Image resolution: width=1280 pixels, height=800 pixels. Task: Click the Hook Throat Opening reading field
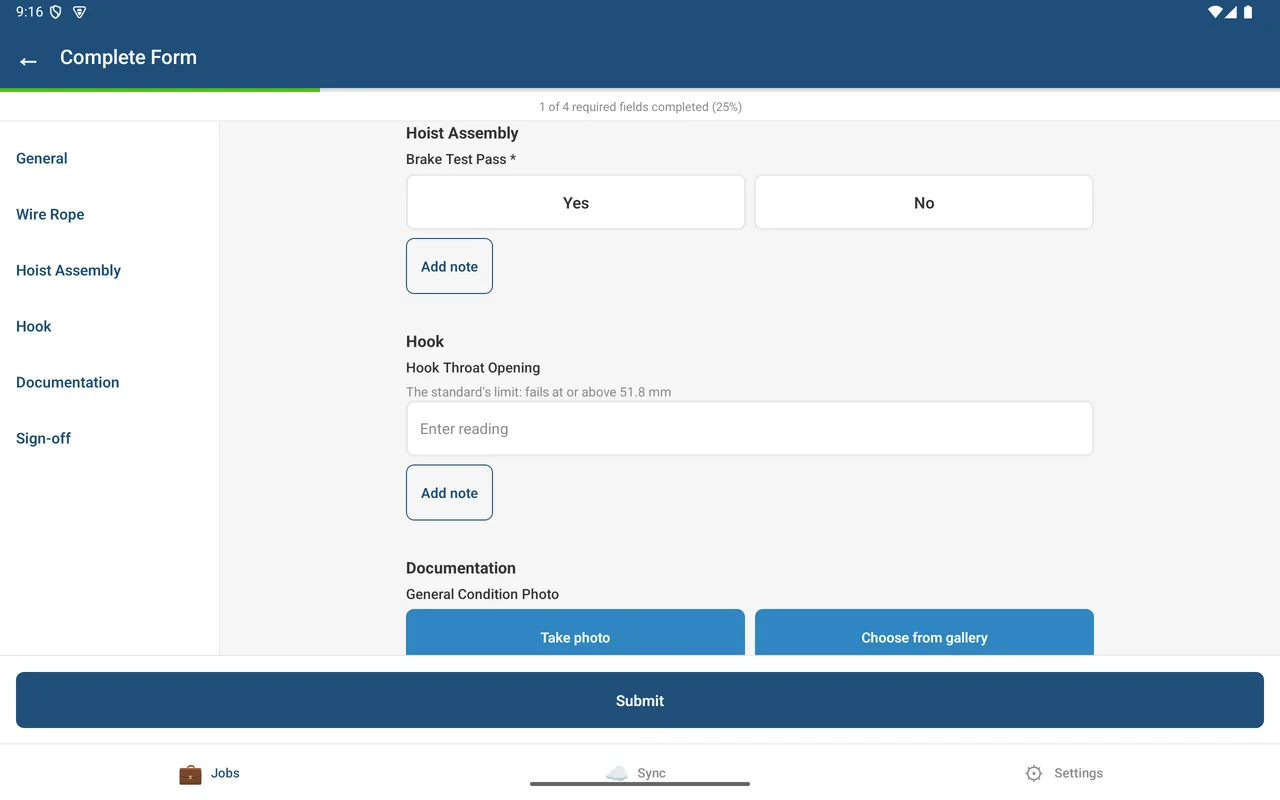(750, 429)
